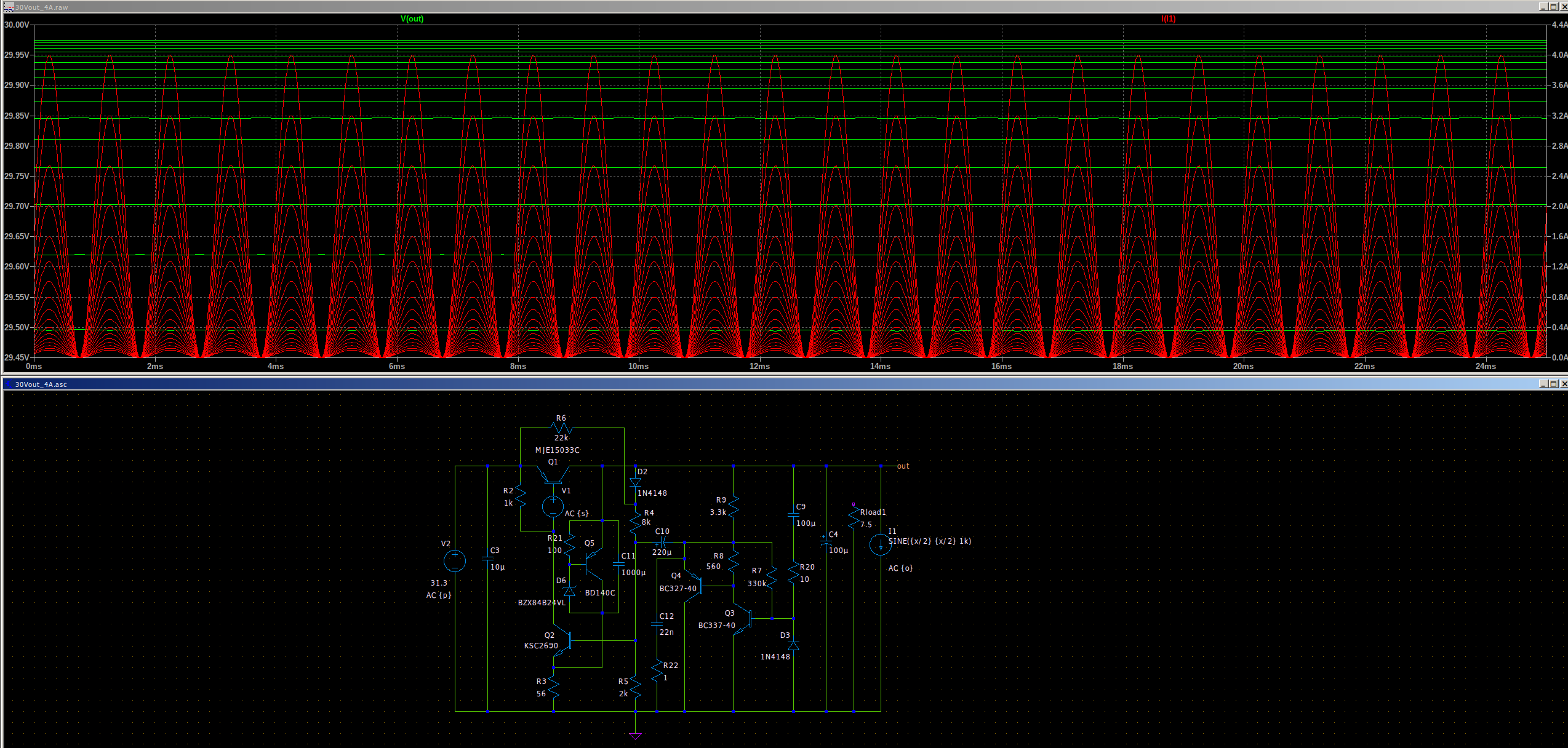Select diode D2 symbol

pyautogui.click(x=635, y=482)
